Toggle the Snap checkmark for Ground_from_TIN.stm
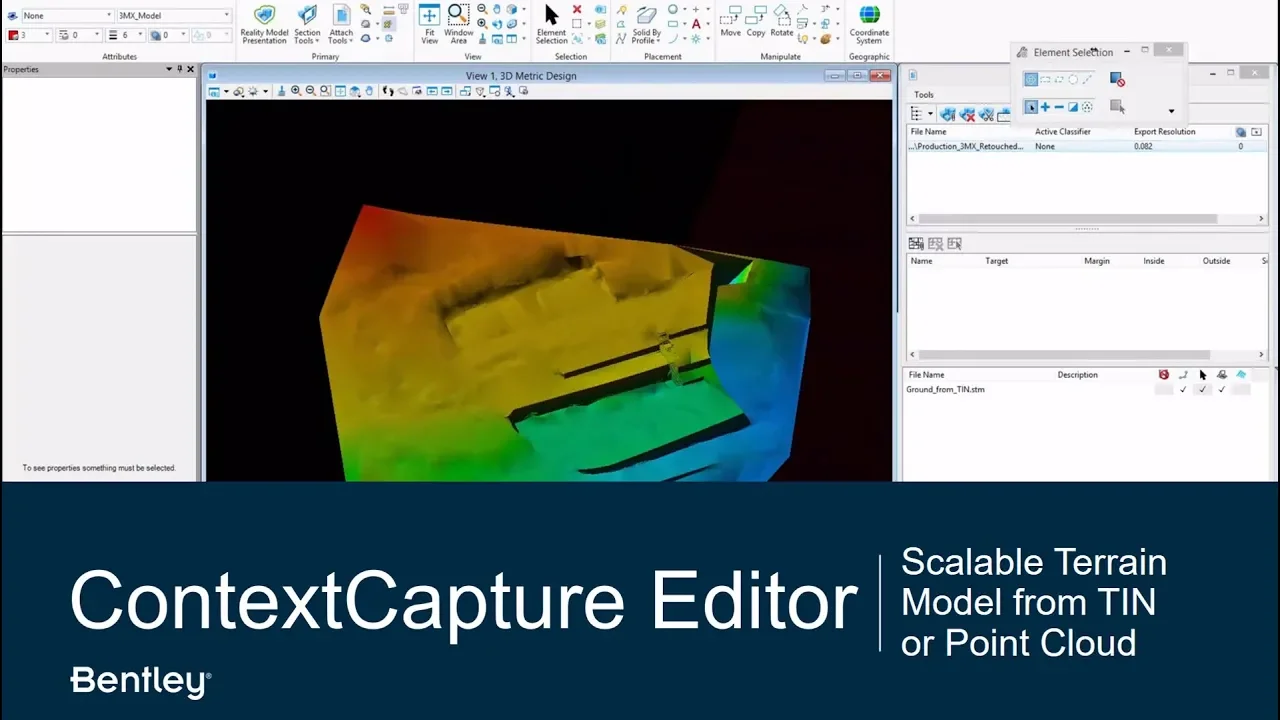This screenshot has height=720, width=1280. (x=1183, y=389)
